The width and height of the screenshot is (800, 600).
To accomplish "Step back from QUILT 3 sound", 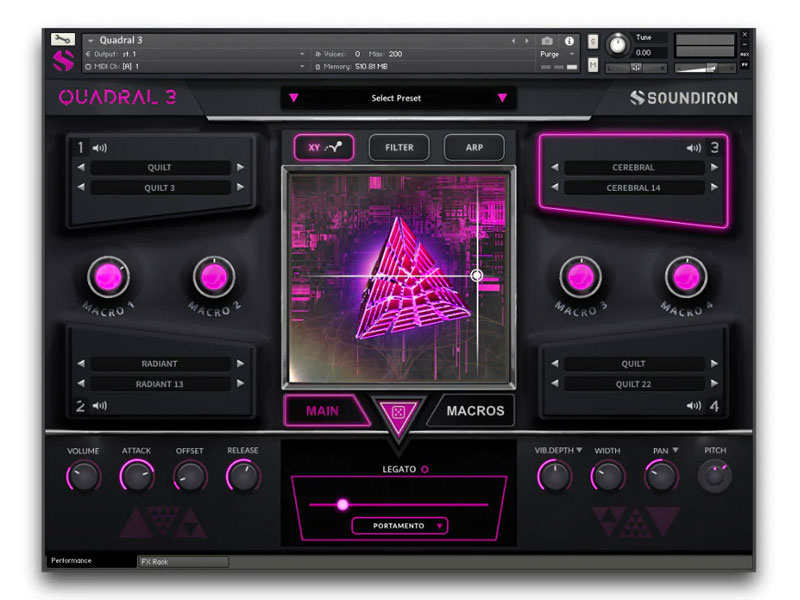I will point(81,187).
